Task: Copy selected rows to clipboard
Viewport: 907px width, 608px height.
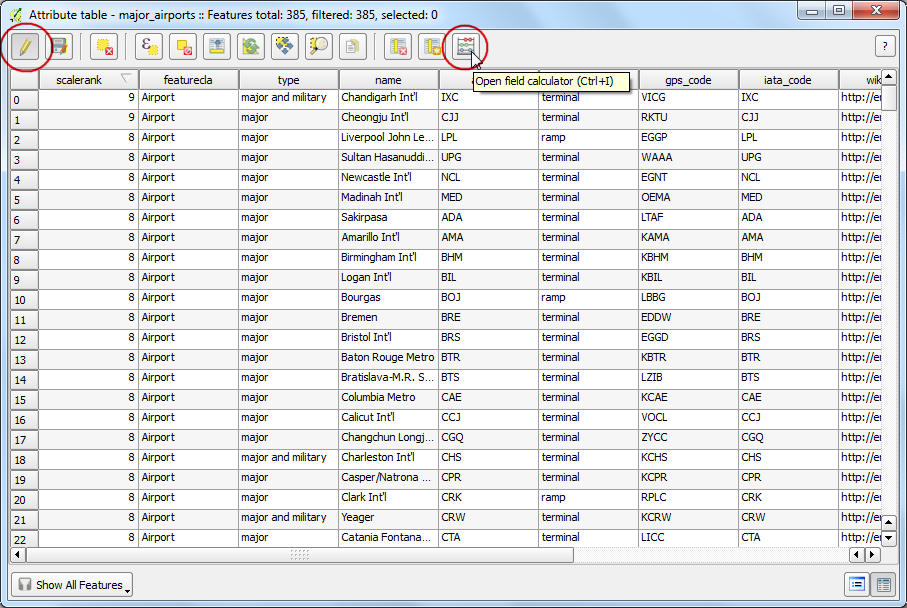Action: click(x=352, y=46)
